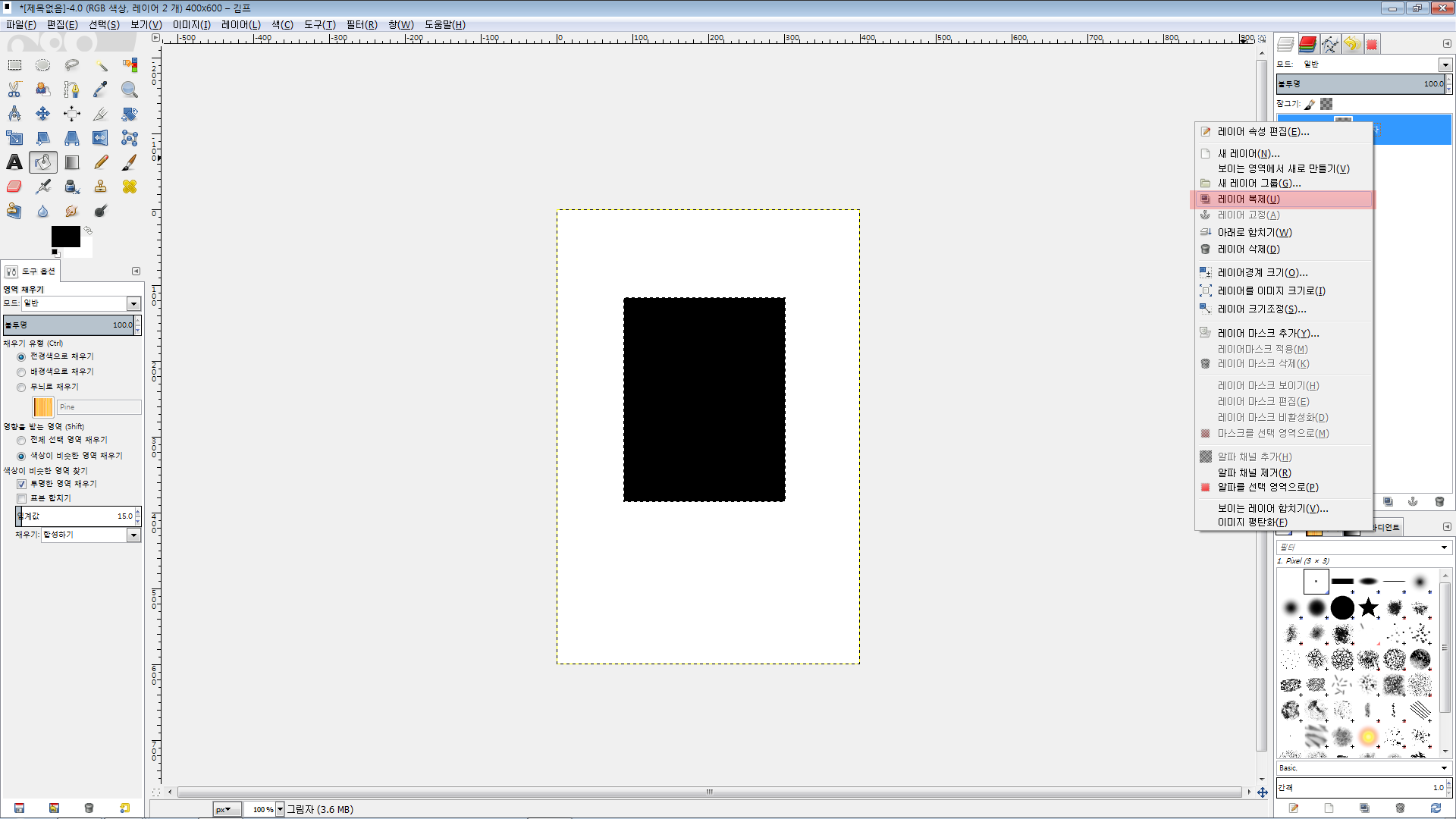The image size is (1456, 819).
Task: Click delete layer trash icon in Layers panel
Action: pyautogui.click(x=1439, y=501)
